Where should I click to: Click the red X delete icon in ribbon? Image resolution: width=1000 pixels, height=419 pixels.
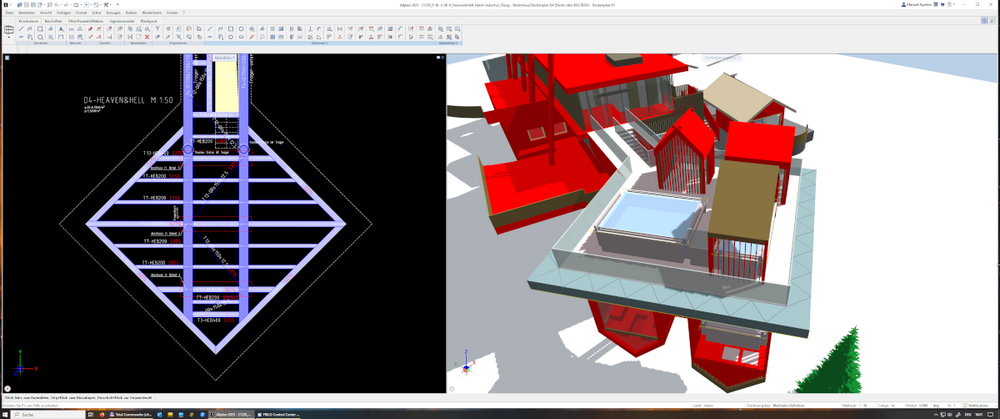point(147,37)
